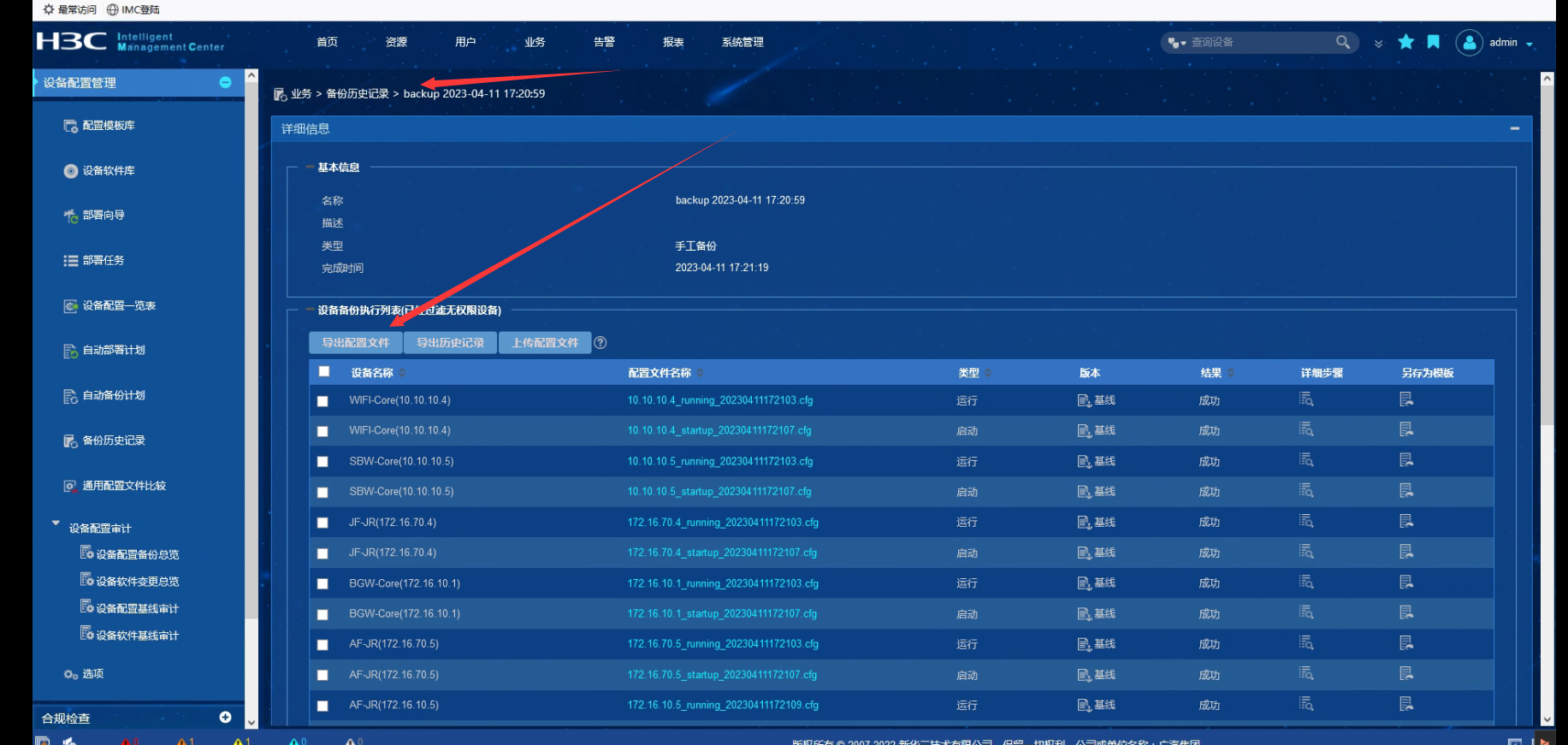Click the page's vertical scrollbar thumb

1547,257
